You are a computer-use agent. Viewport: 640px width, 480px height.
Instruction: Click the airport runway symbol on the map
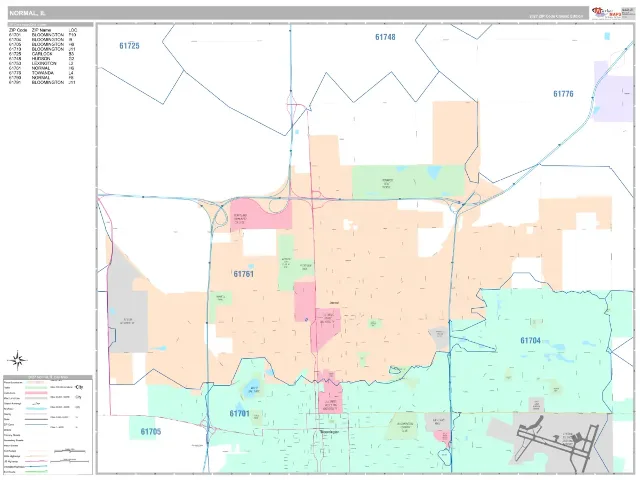pos(558,444)
